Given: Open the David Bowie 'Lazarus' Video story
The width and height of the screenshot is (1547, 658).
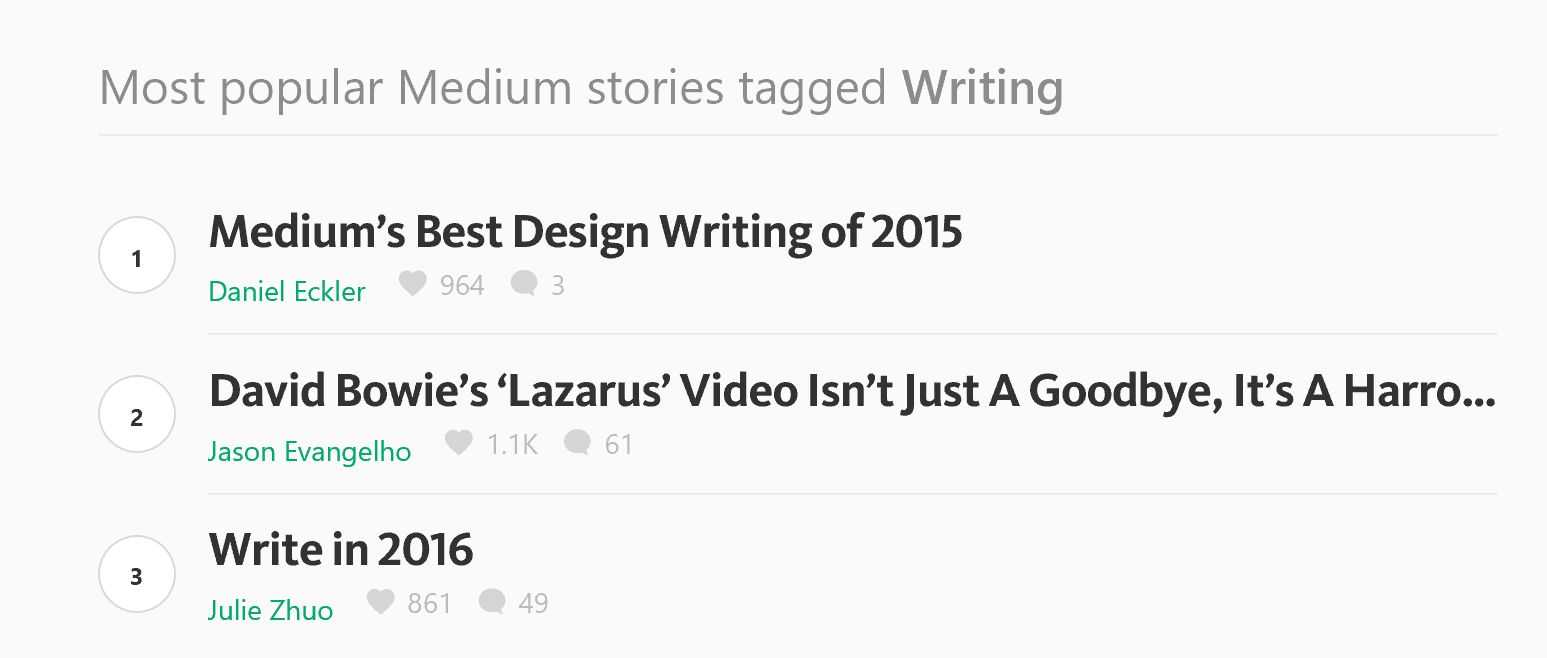Looking at the screenshot, I should tap(851, 391).
